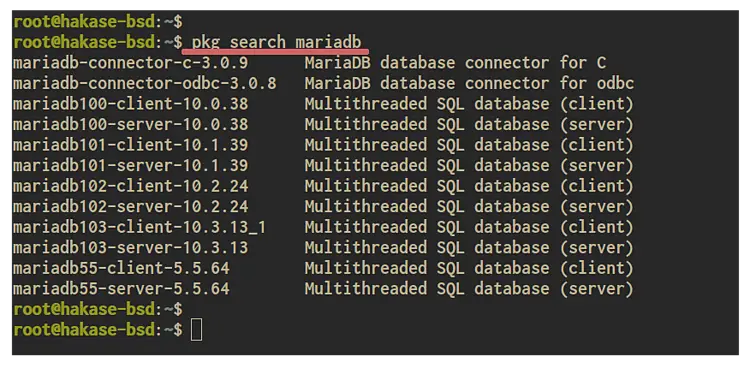The width and height of the screenshot is (750, 368).
Task: Click the last root@hakase-bsd prompt text
Action: [x=98, y=330]
